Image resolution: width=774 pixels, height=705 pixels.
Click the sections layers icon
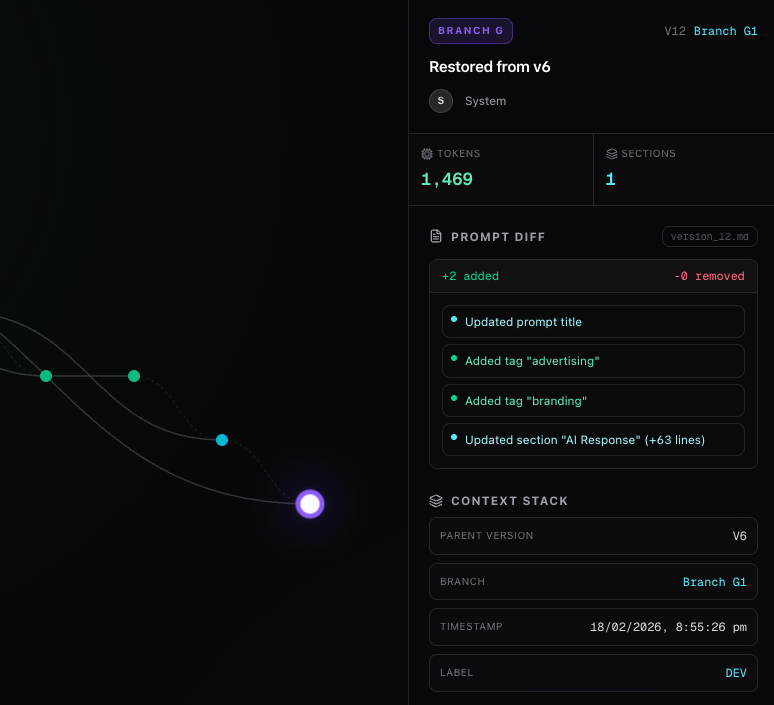click(x=612, y=154)
